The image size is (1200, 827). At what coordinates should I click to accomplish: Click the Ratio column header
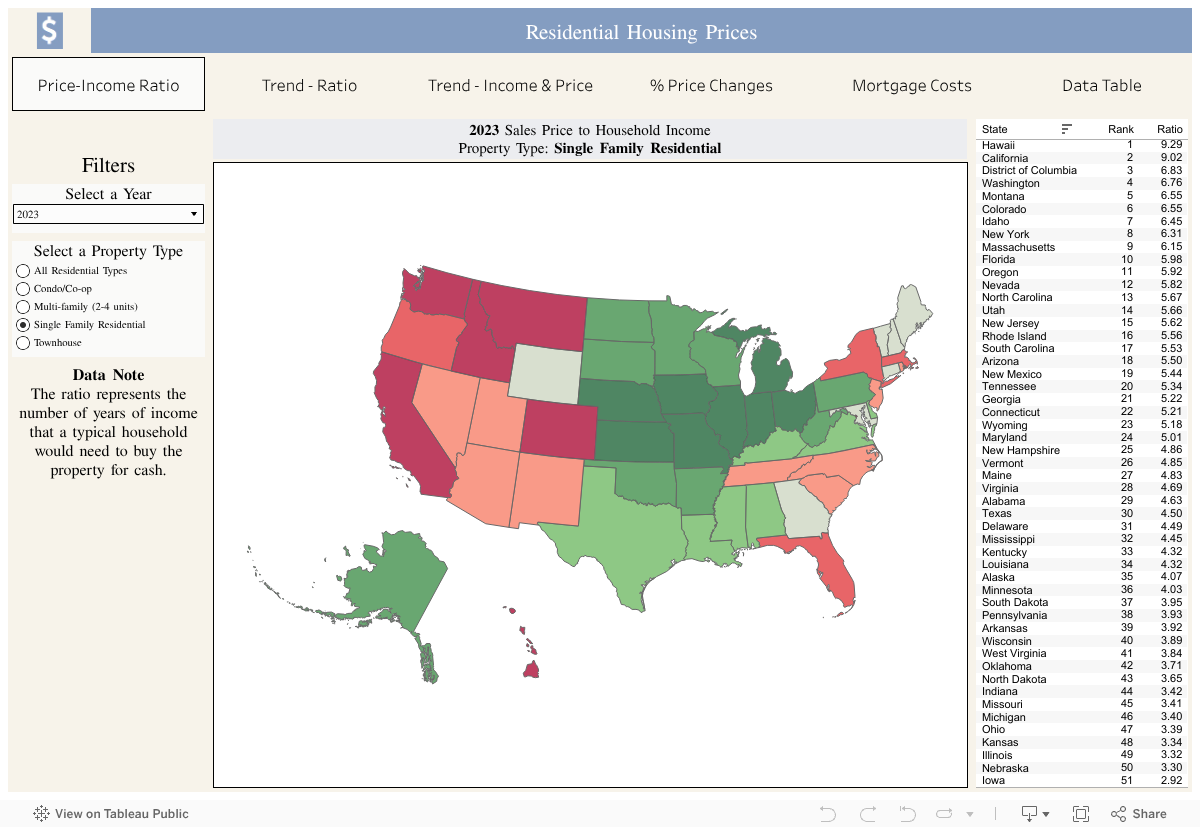pos(1169,129)
